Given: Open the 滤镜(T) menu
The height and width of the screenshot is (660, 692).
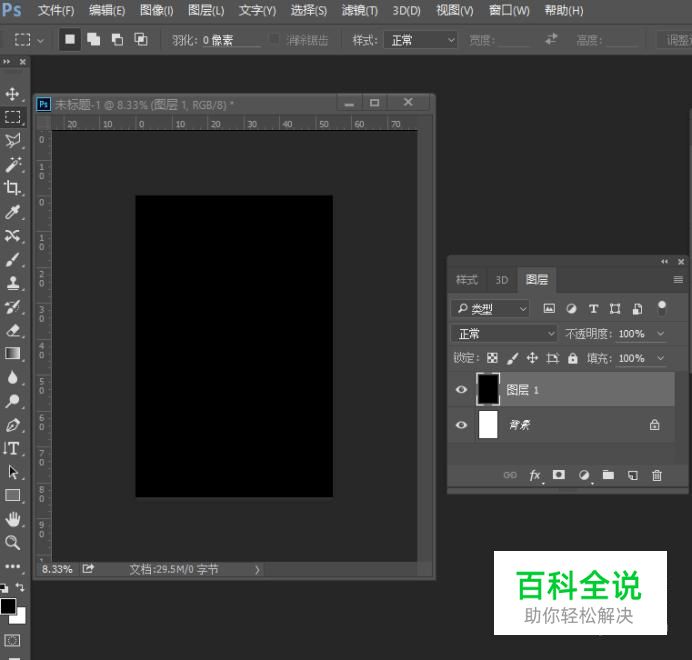Looking at the screenshot, I should coord(359,11).
